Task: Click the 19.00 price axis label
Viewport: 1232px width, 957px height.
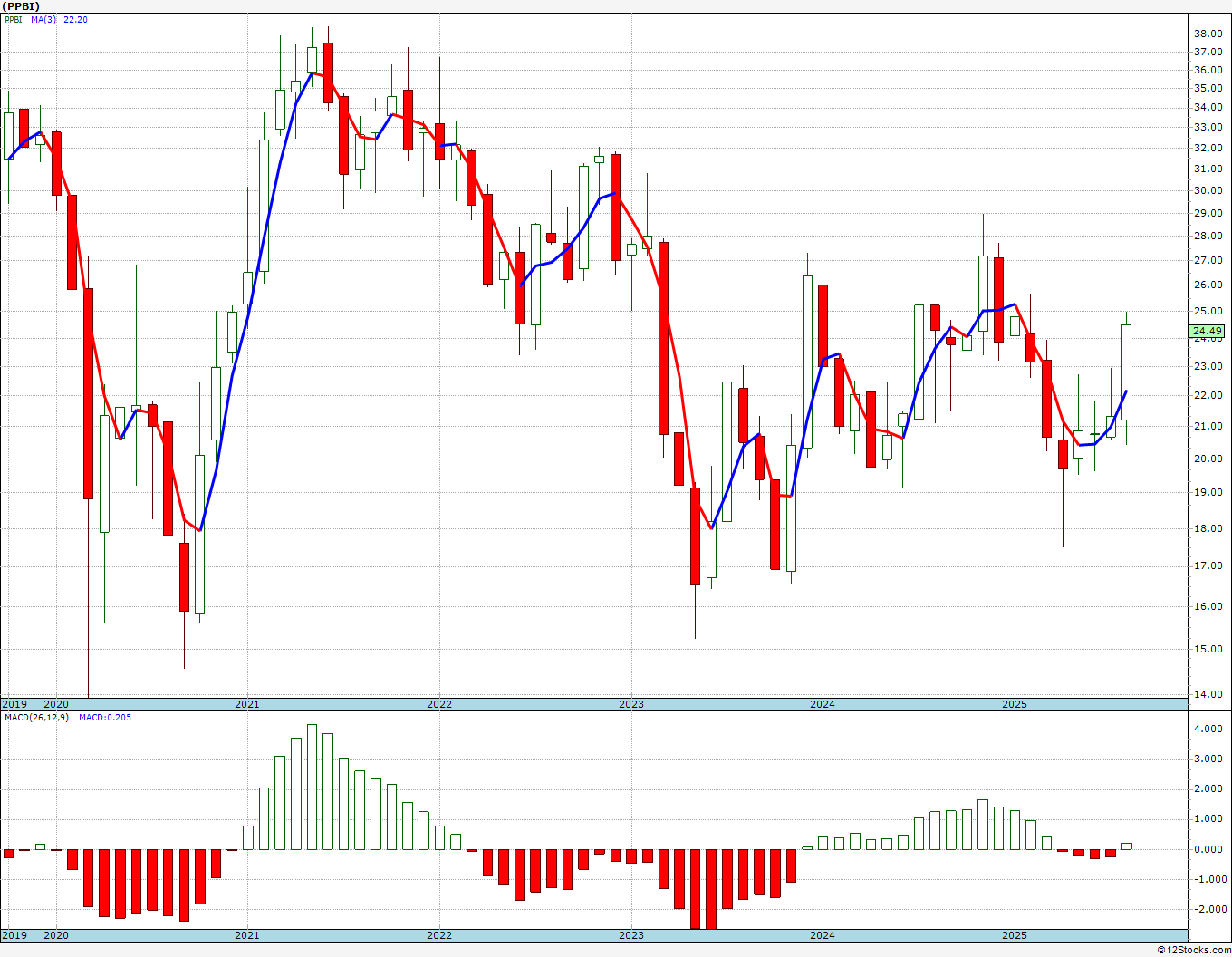Action: pos(1208,493)
